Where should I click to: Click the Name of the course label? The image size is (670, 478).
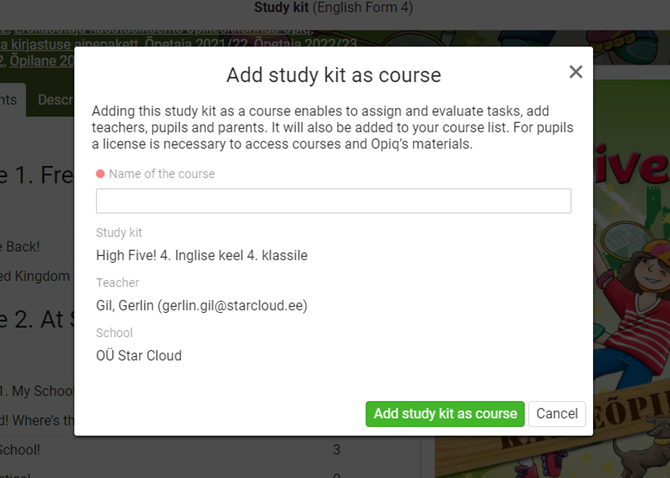[x=162, y=174]
